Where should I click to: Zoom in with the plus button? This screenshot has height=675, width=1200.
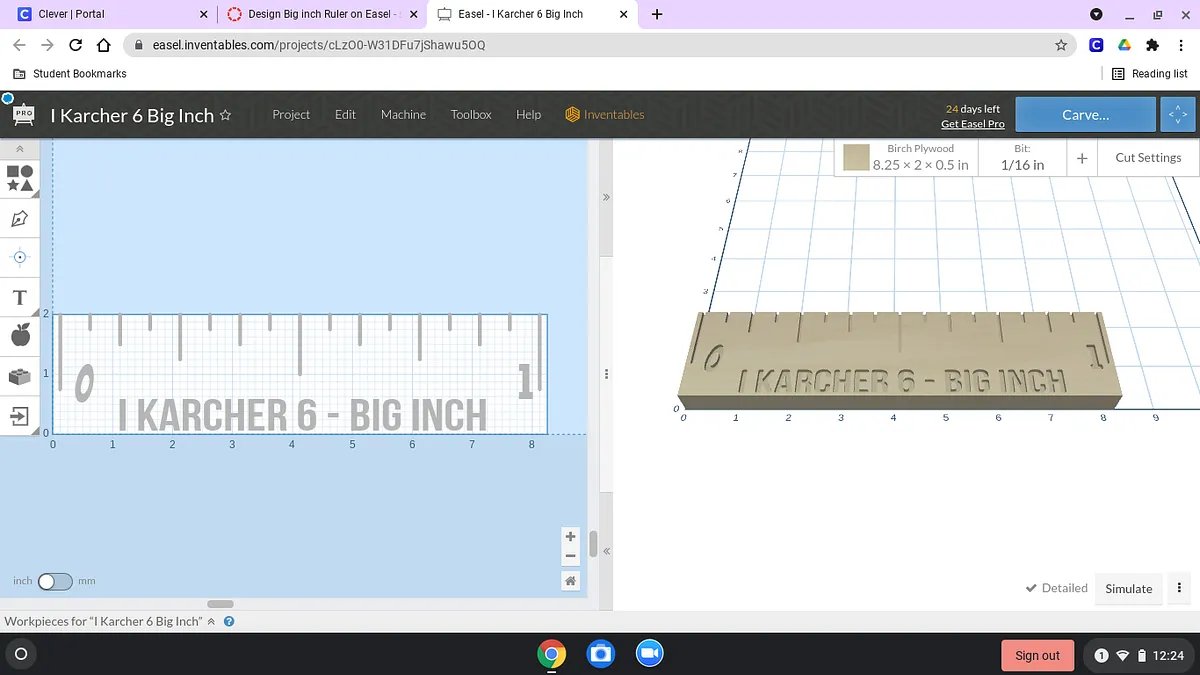570,537
